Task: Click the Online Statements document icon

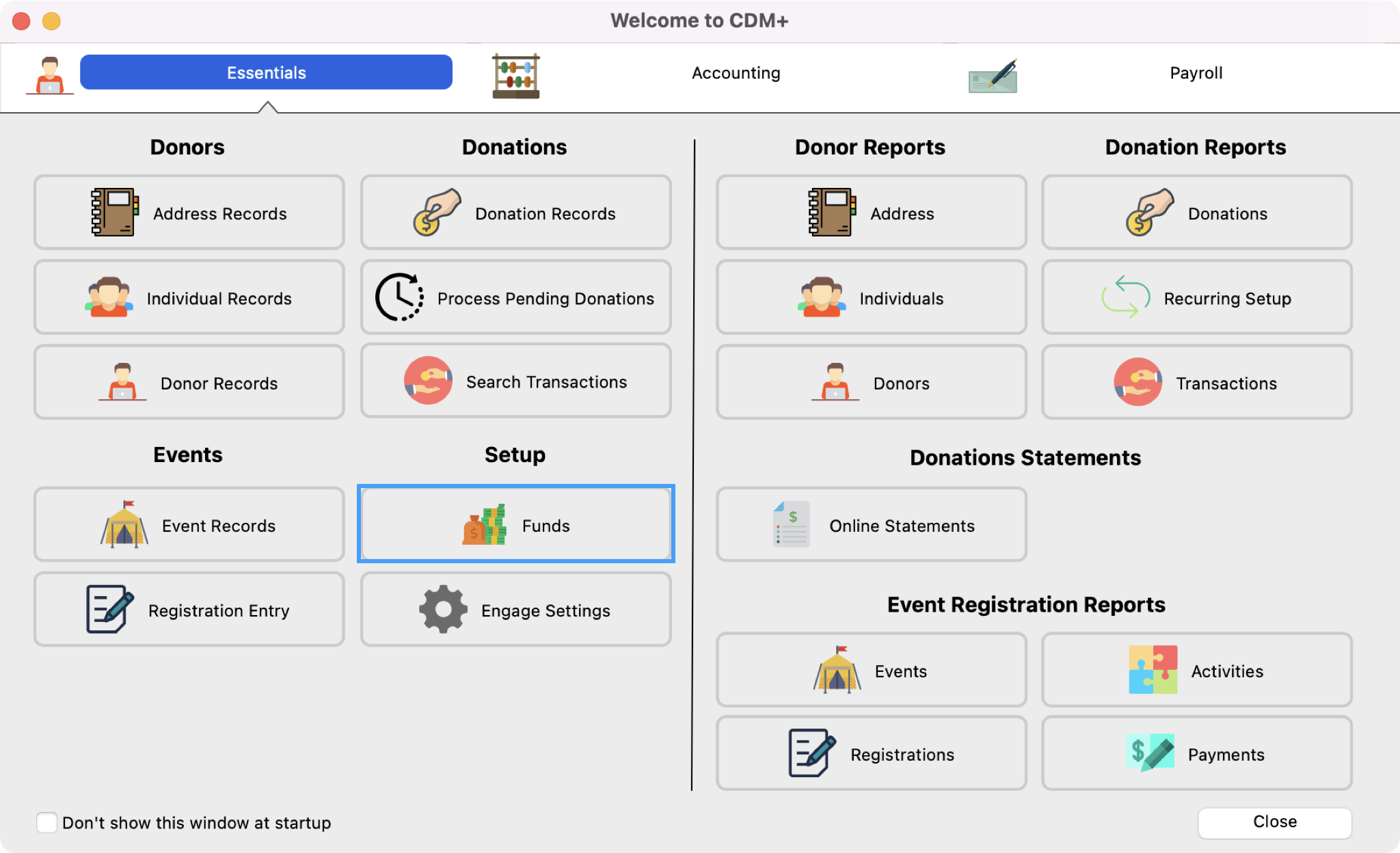Action: (x=791, y=524)
